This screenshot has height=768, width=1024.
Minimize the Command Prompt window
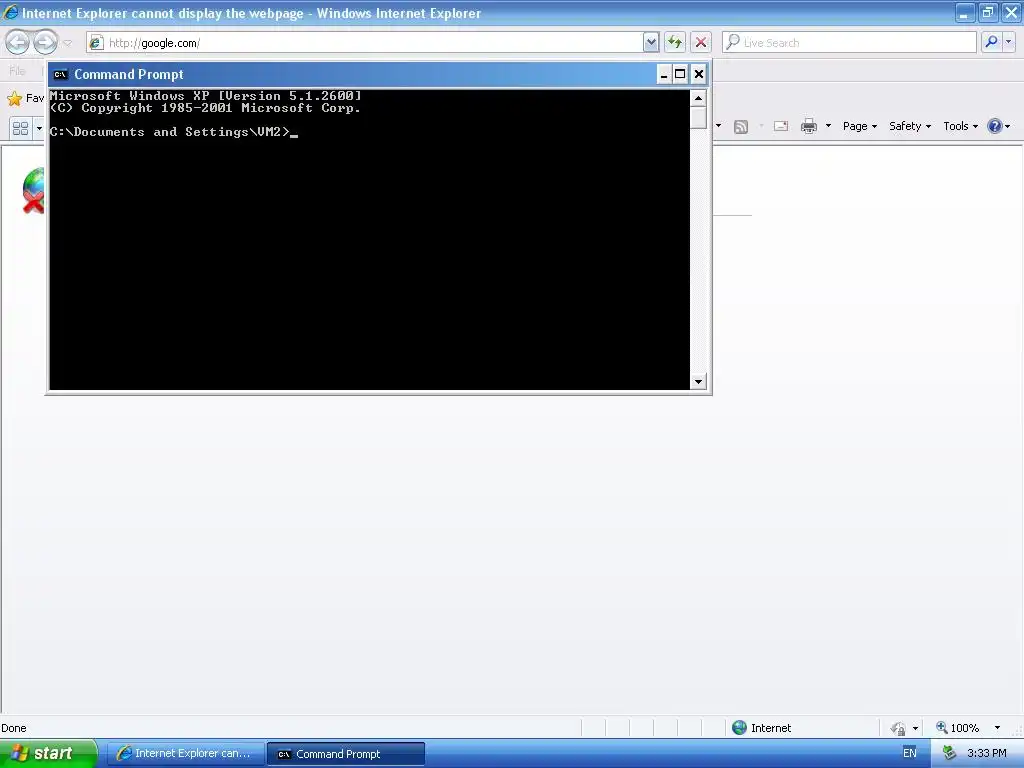[x=664, y=74]
